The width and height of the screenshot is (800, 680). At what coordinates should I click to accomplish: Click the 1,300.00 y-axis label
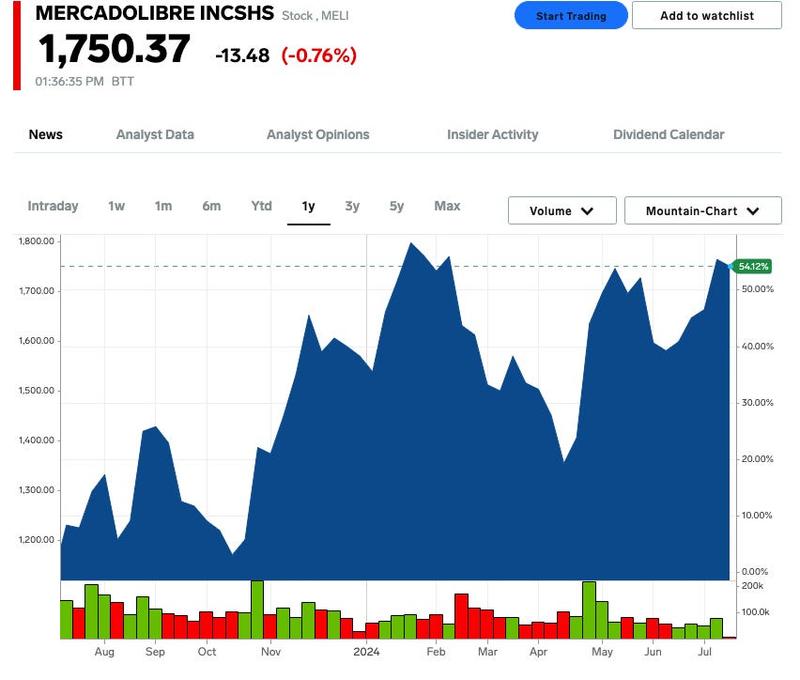click(x=36, y=490)
